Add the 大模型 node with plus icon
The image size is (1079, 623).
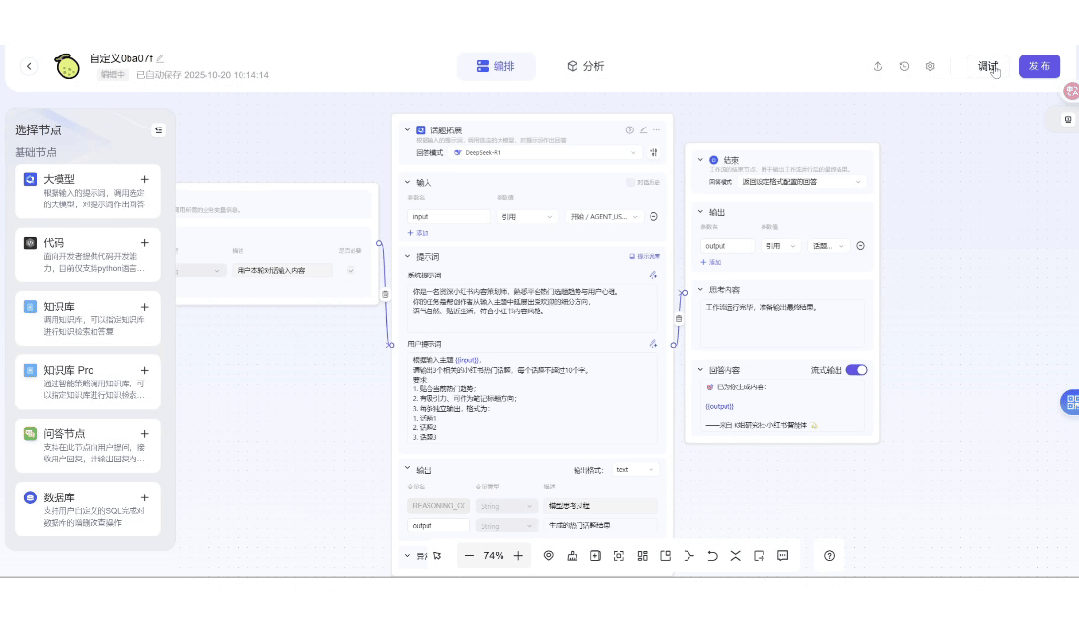(145, 179)
